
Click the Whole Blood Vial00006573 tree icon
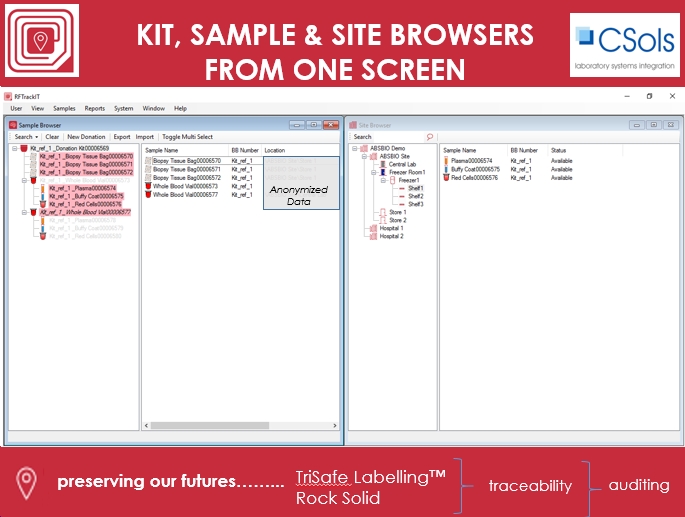point(33,180)
